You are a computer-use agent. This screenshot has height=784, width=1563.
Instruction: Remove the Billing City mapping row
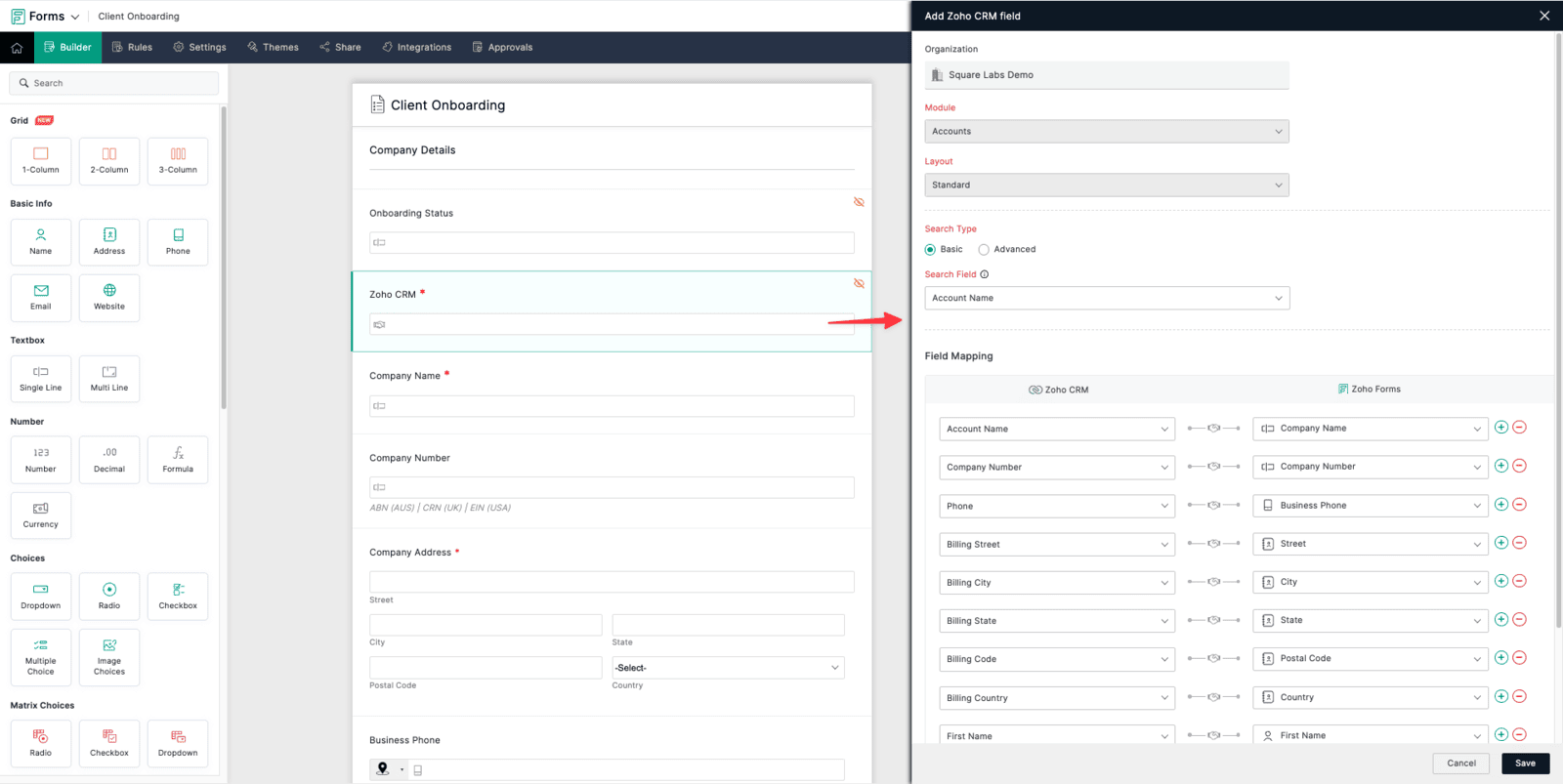(1519, 582)
